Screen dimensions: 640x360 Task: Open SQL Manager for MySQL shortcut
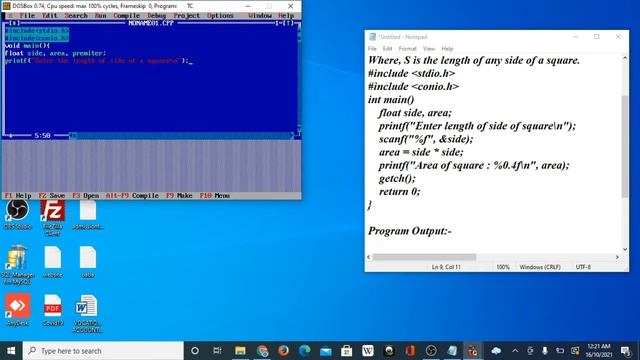tap(17, 264)
